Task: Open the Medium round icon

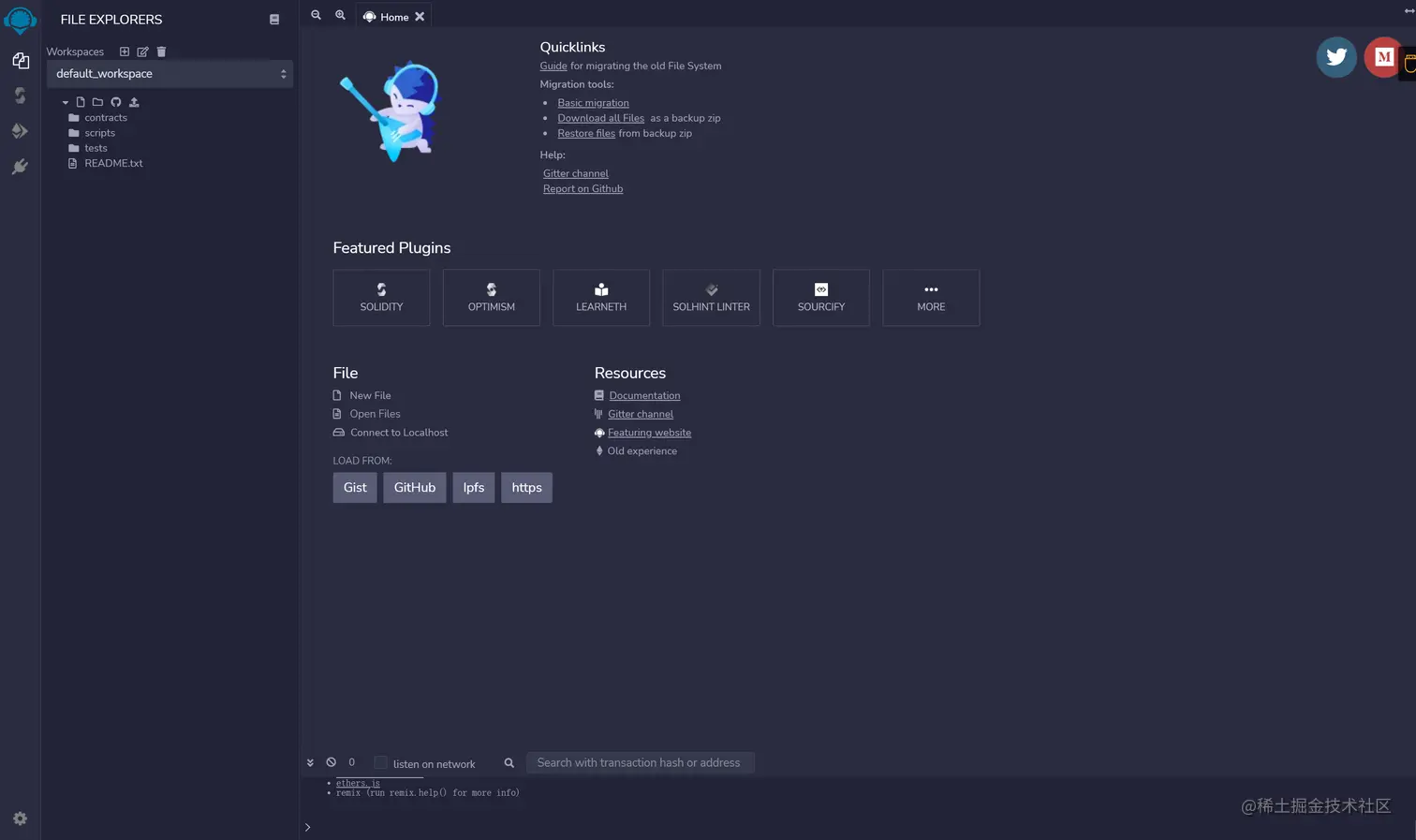Action: 1383,57
